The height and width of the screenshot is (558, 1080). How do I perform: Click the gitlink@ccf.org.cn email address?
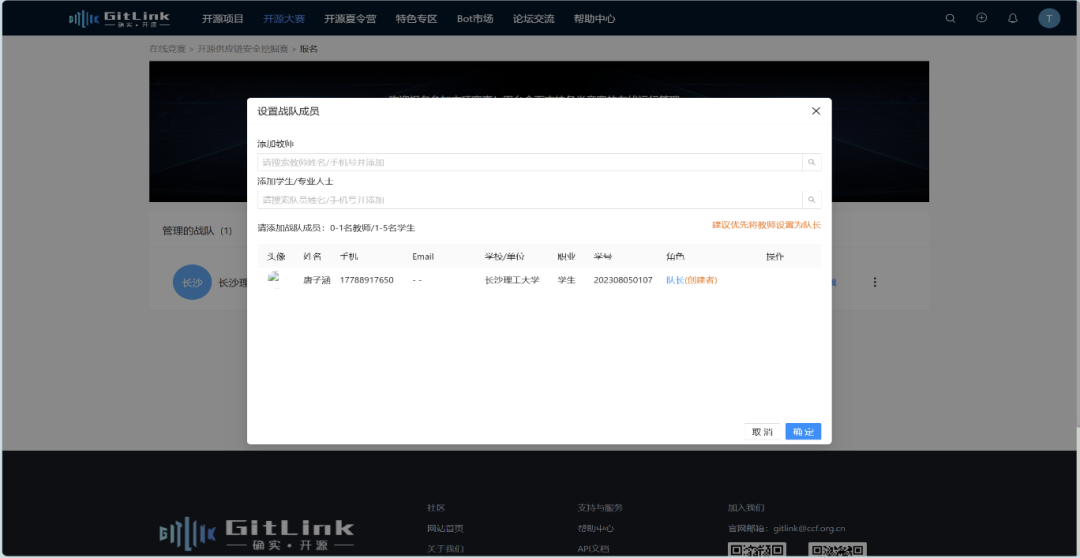click(x=809, y=528)
